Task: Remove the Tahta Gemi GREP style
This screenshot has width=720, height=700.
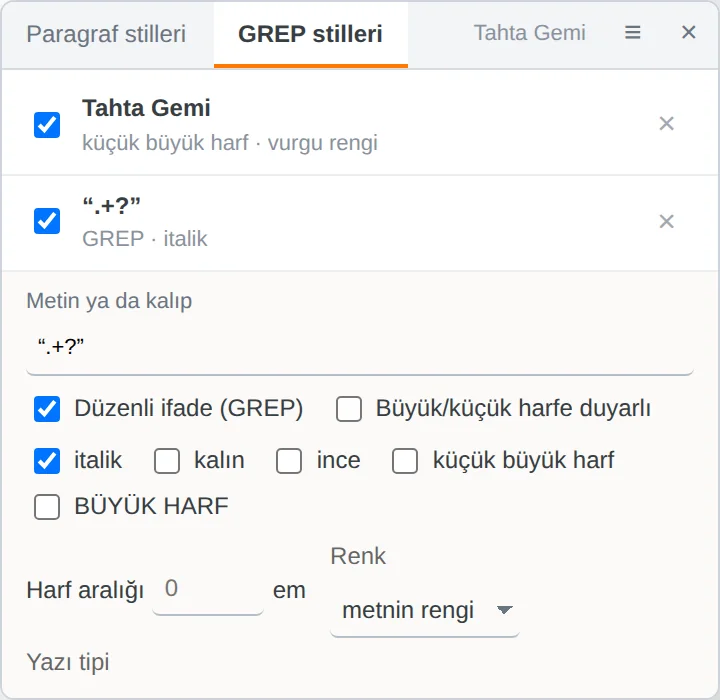Action: [x=666, y=124]
